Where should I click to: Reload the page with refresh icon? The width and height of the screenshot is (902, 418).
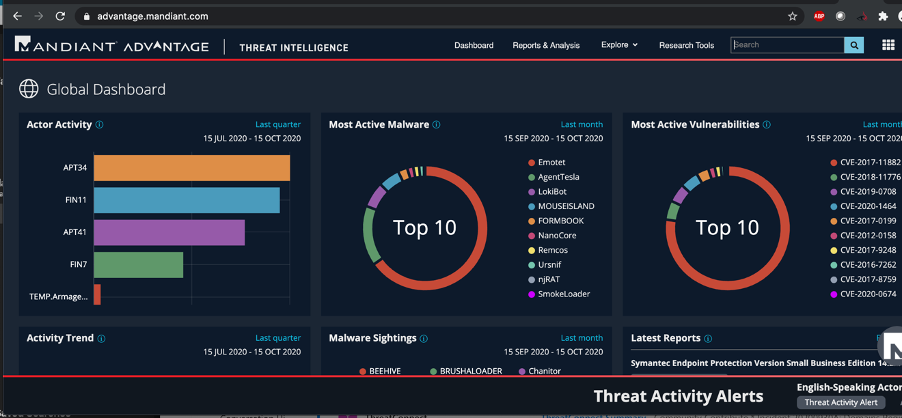click(x=60, y=16)
